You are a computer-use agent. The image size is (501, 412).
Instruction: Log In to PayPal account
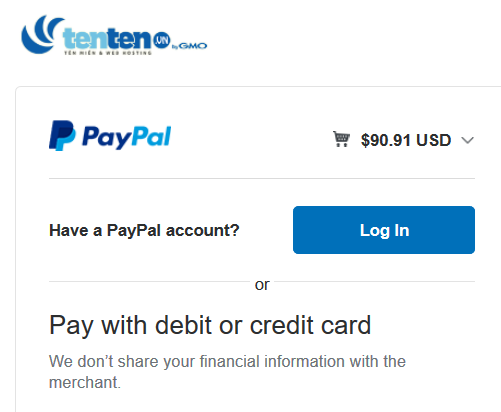click(x=384, y=230)
